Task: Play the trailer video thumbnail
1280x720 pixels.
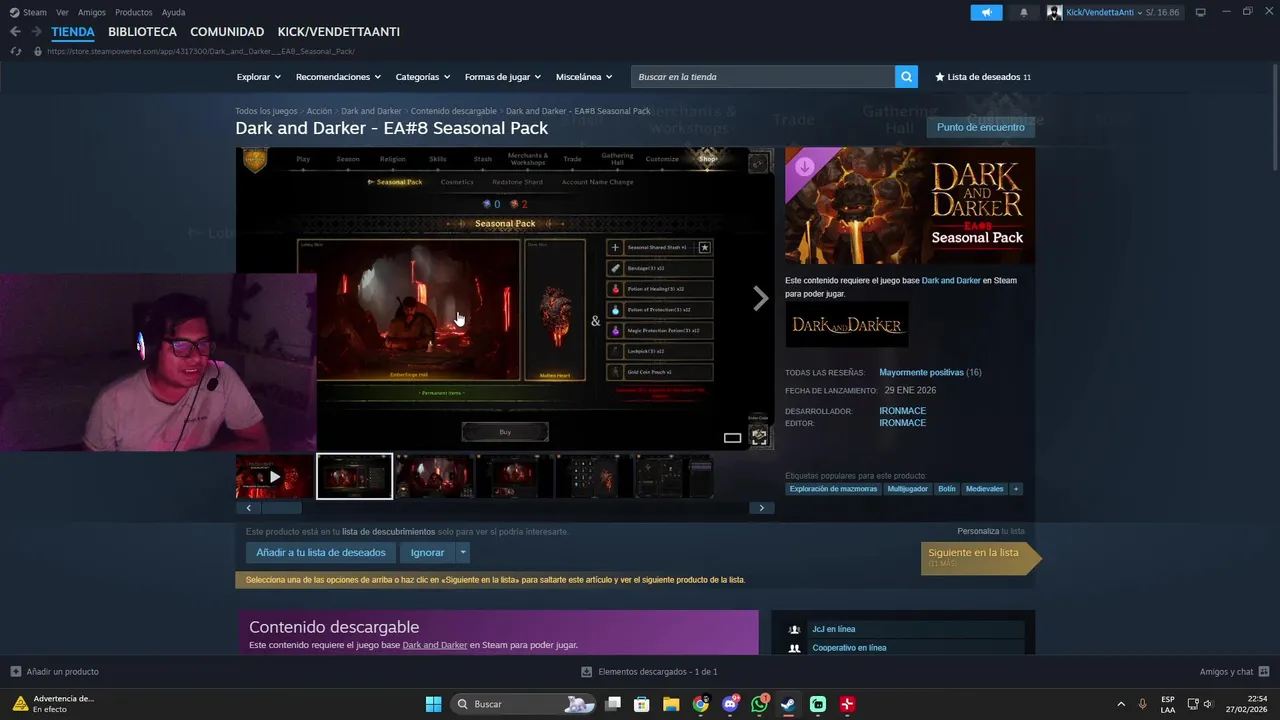Action: [x=274, y=476]
